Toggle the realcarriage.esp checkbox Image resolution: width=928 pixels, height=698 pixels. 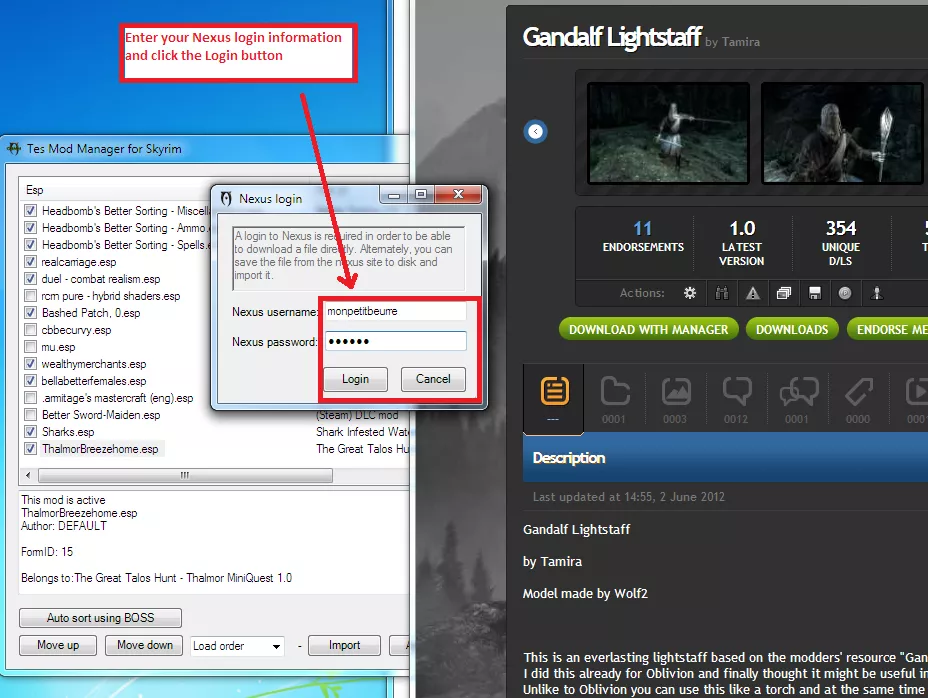click(x=30, y=262)
